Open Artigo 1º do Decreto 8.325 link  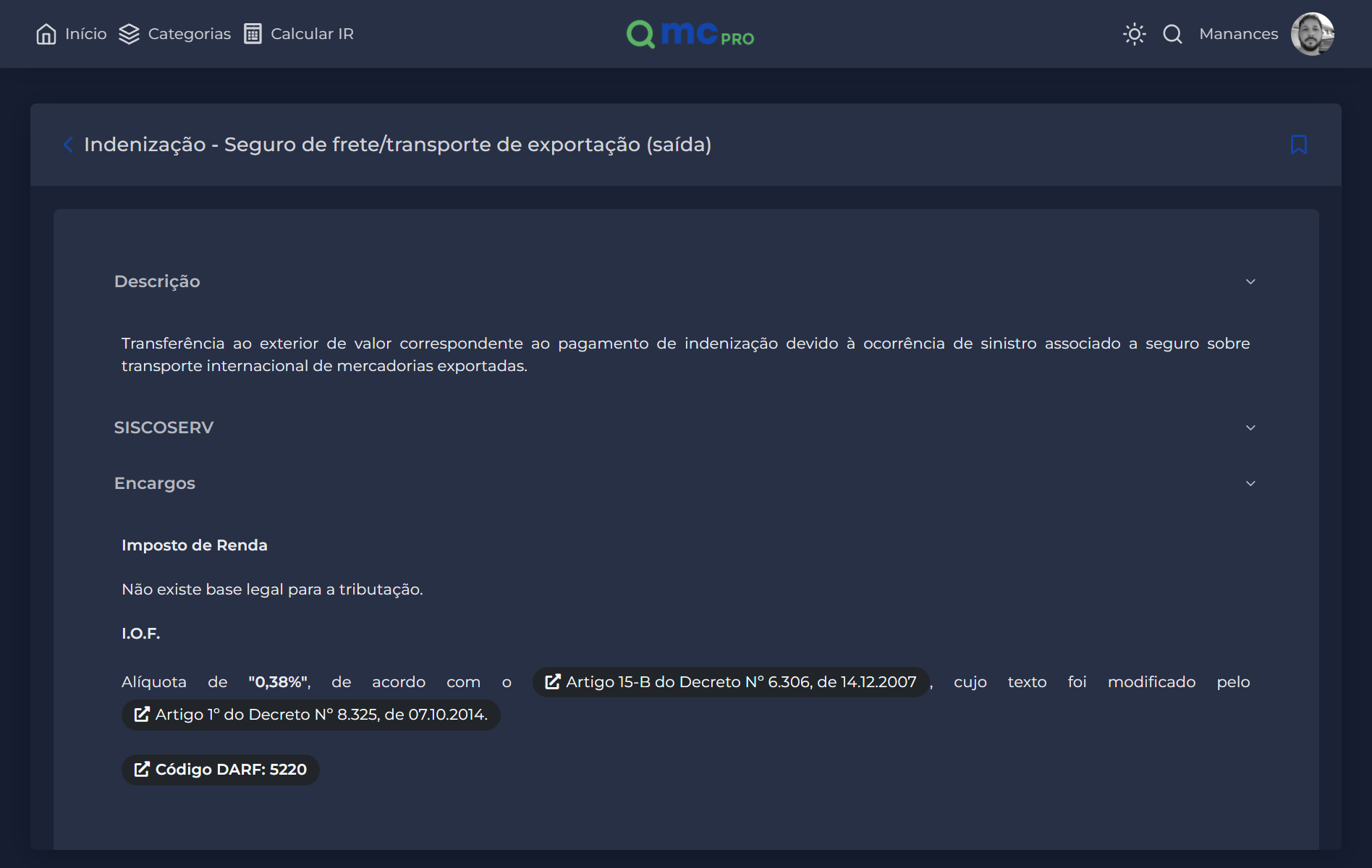(311, 715)
